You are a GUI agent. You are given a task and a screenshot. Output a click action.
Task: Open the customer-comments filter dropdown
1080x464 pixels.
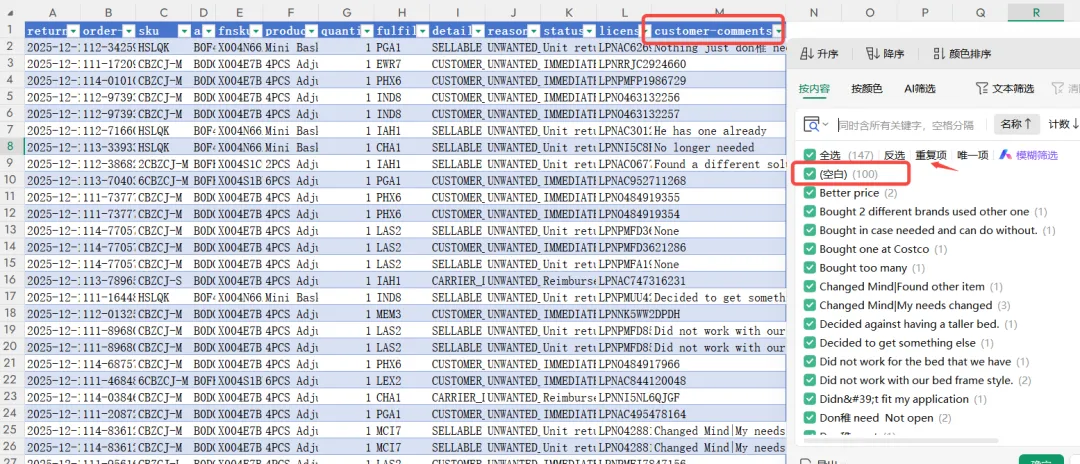point(779,32)
